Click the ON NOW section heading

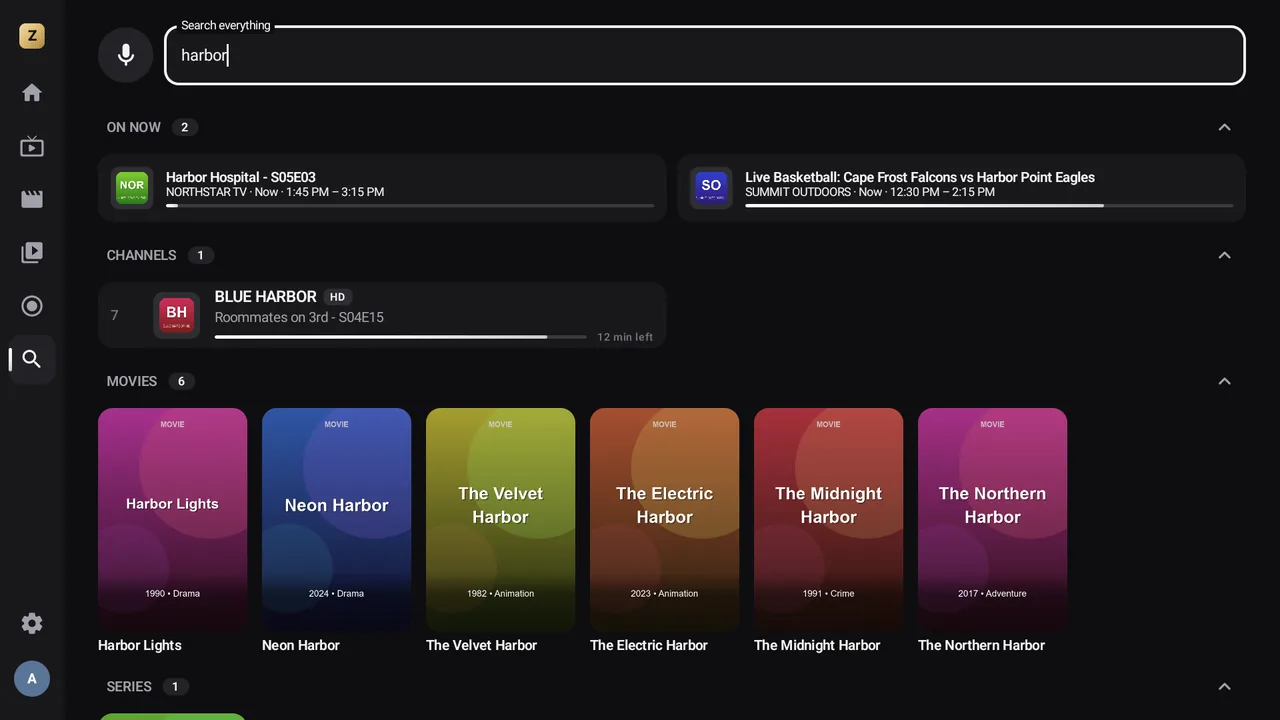pos(134,127)
